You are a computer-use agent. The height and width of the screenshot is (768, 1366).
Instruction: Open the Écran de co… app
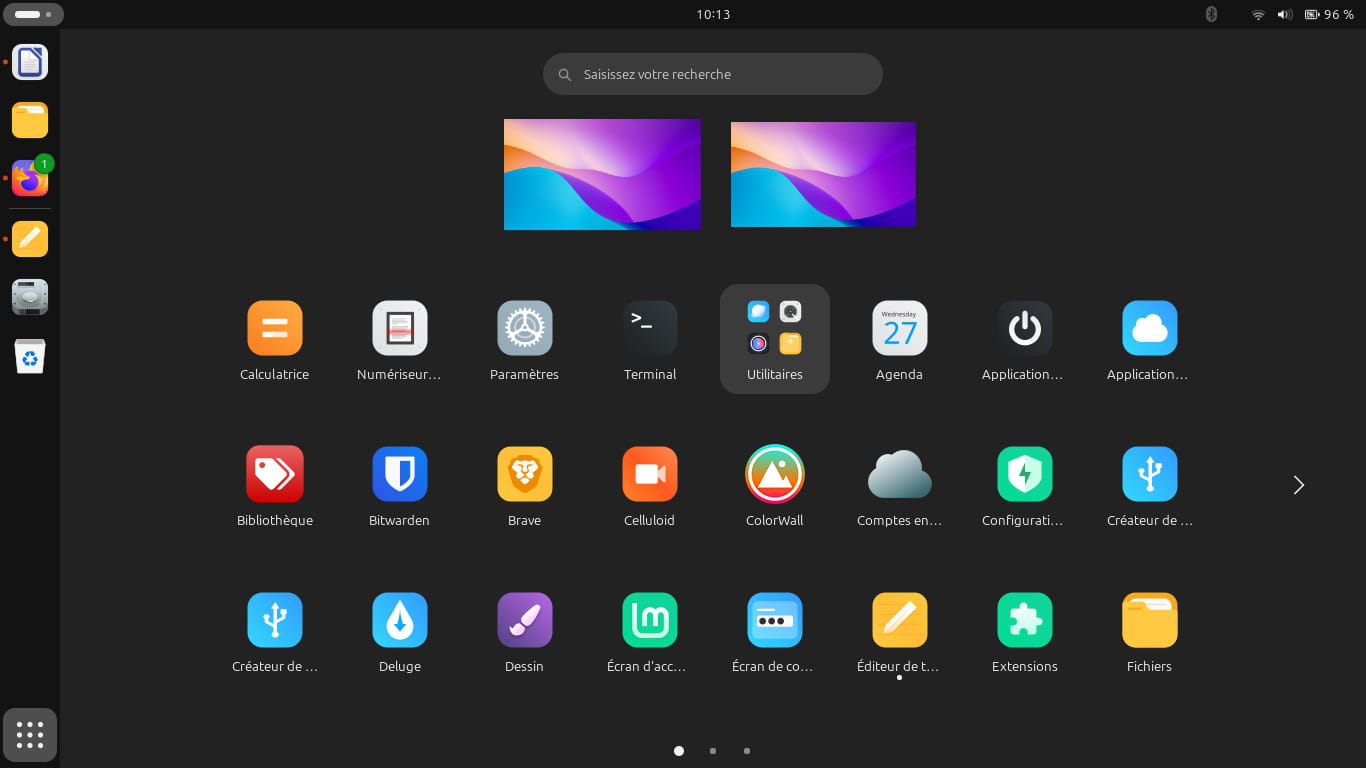[x=775, y=632]
